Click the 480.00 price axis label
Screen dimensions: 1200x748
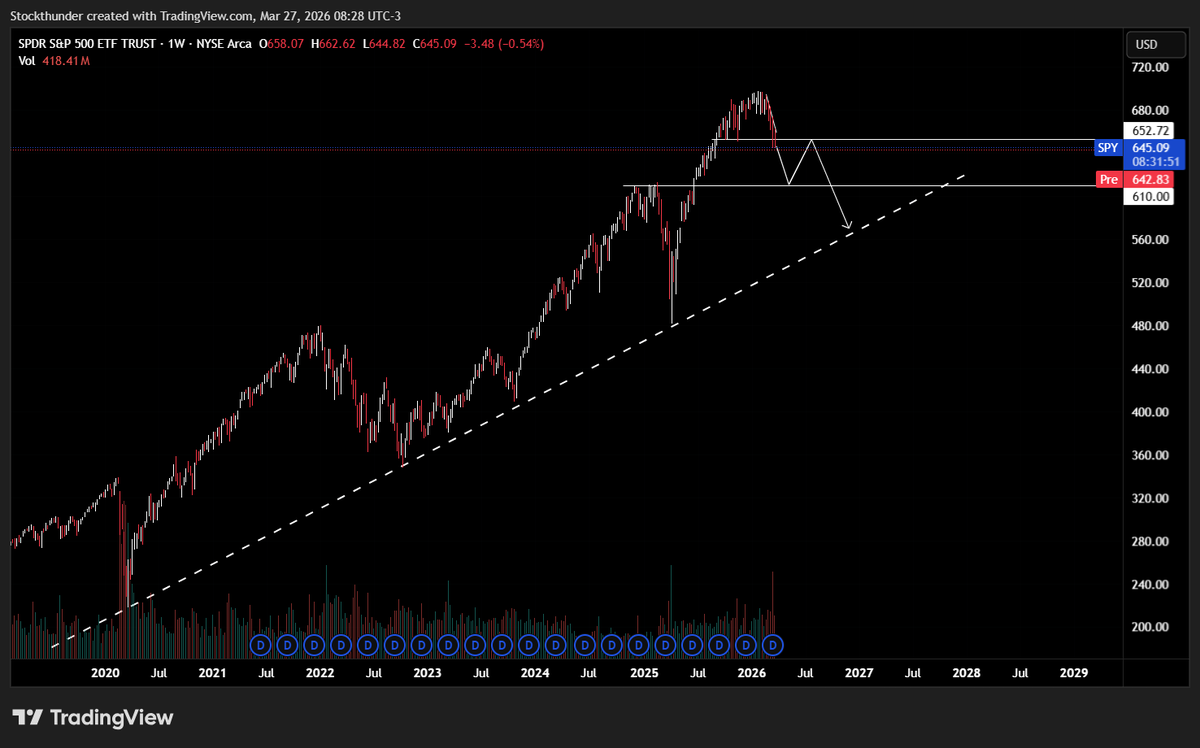1150,326
